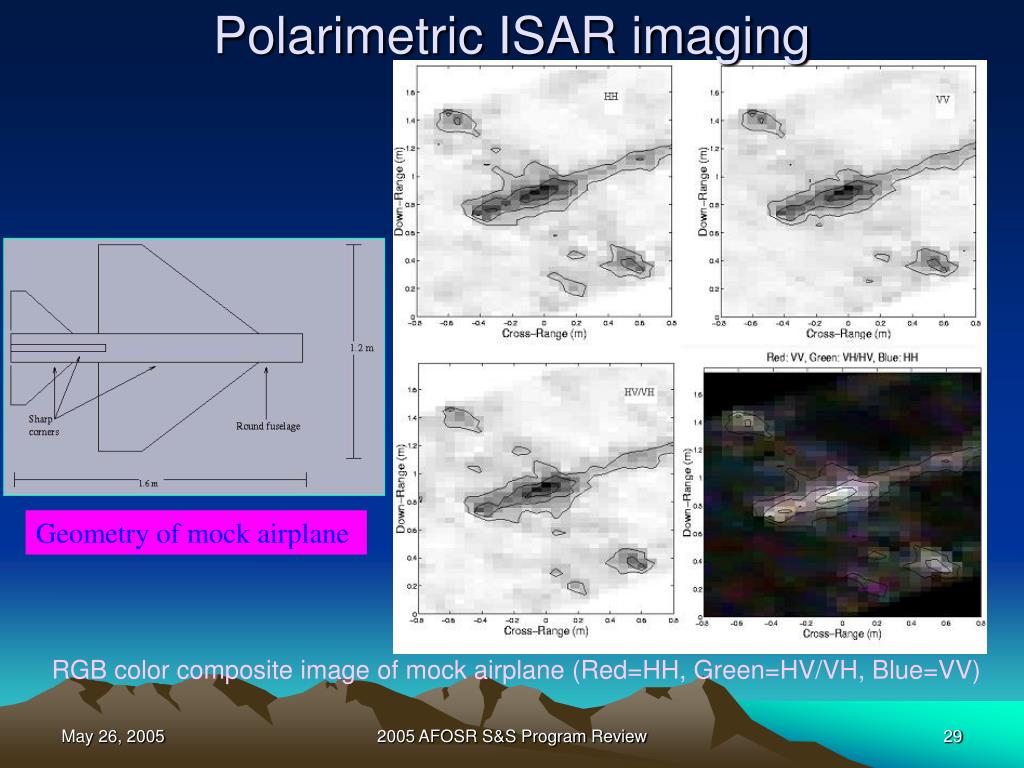
Task: Click the slide title "Polarimetric ISAR imaging"
Action: point(511,36)
